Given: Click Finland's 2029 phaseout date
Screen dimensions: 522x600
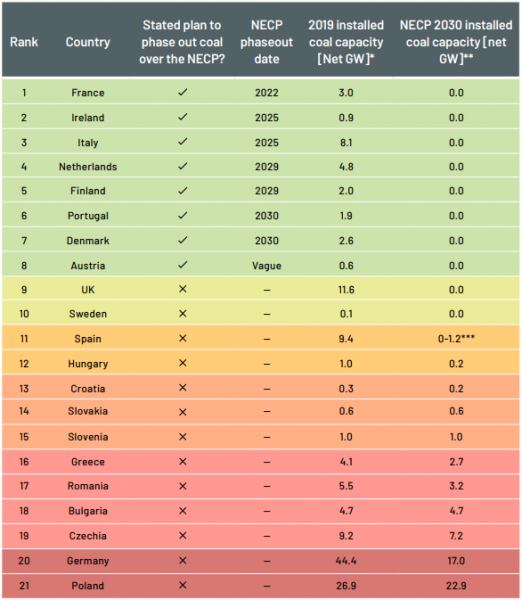Looking at the screenshot, I should pos(266,191).
